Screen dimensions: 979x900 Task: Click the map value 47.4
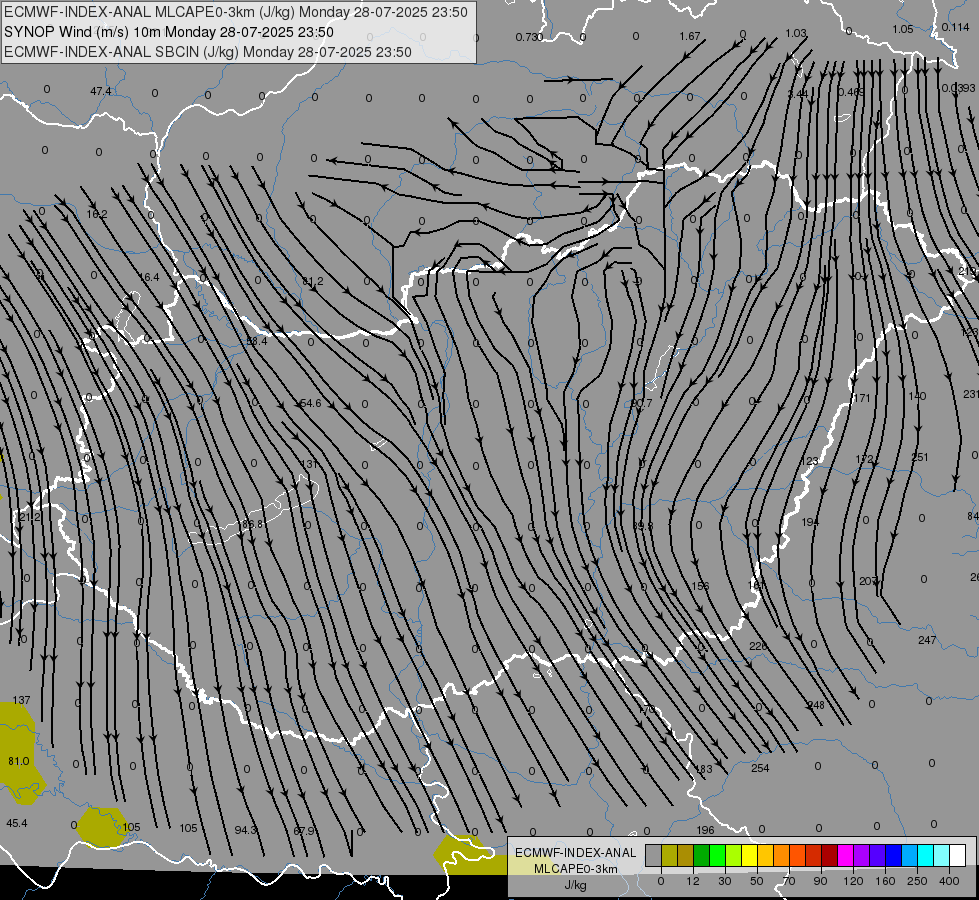(101, 91)
